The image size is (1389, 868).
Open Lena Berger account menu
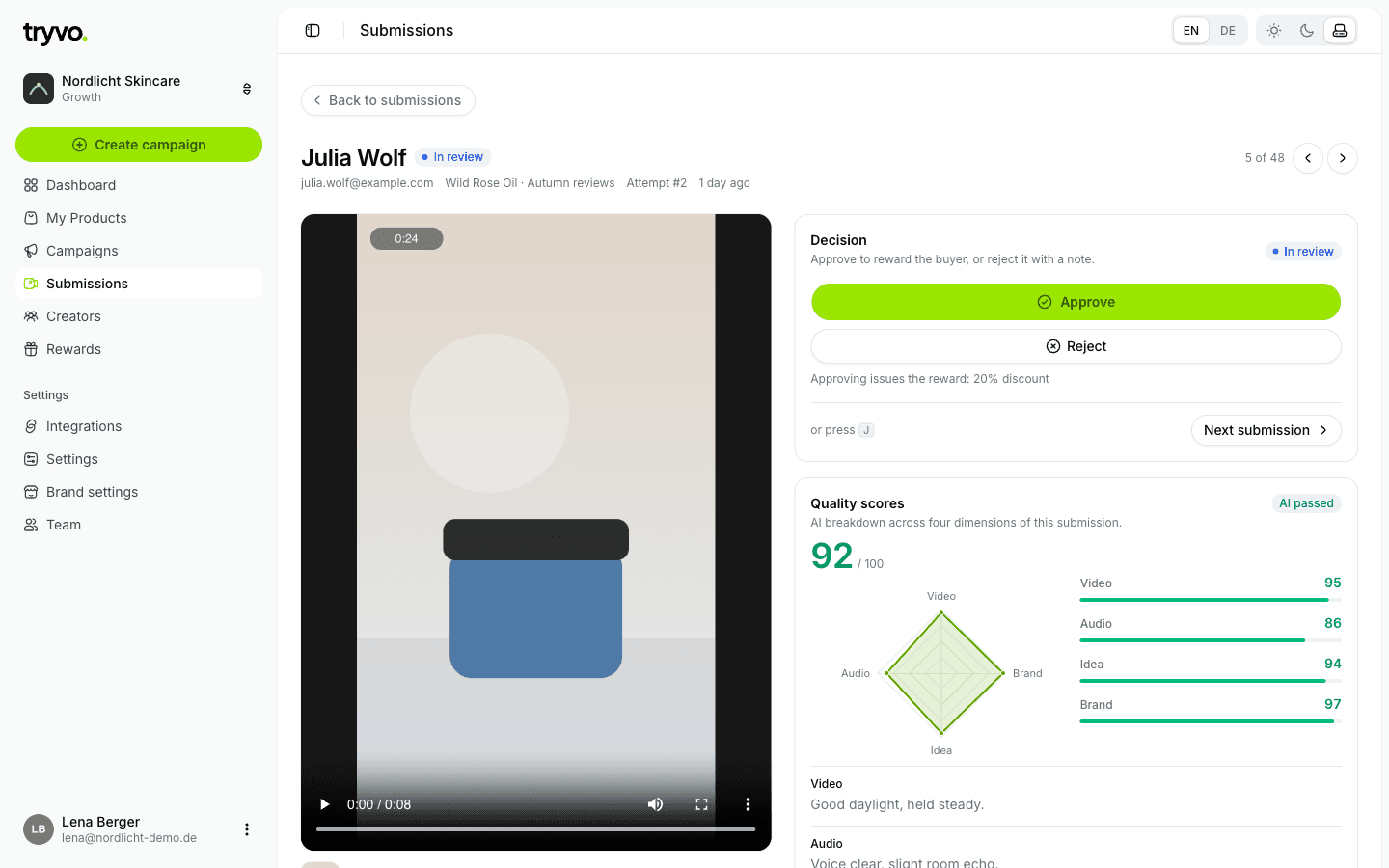click(247, 829)
